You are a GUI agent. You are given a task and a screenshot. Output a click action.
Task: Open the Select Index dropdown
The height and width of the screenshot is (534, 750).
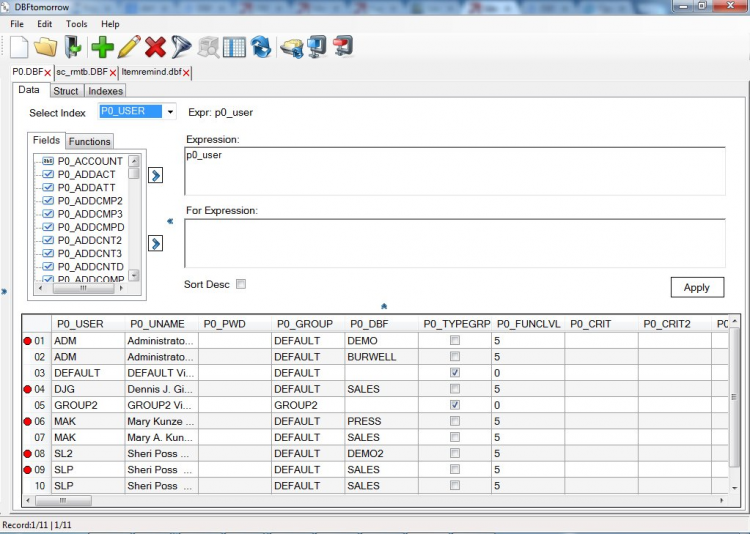pos(170,112)
